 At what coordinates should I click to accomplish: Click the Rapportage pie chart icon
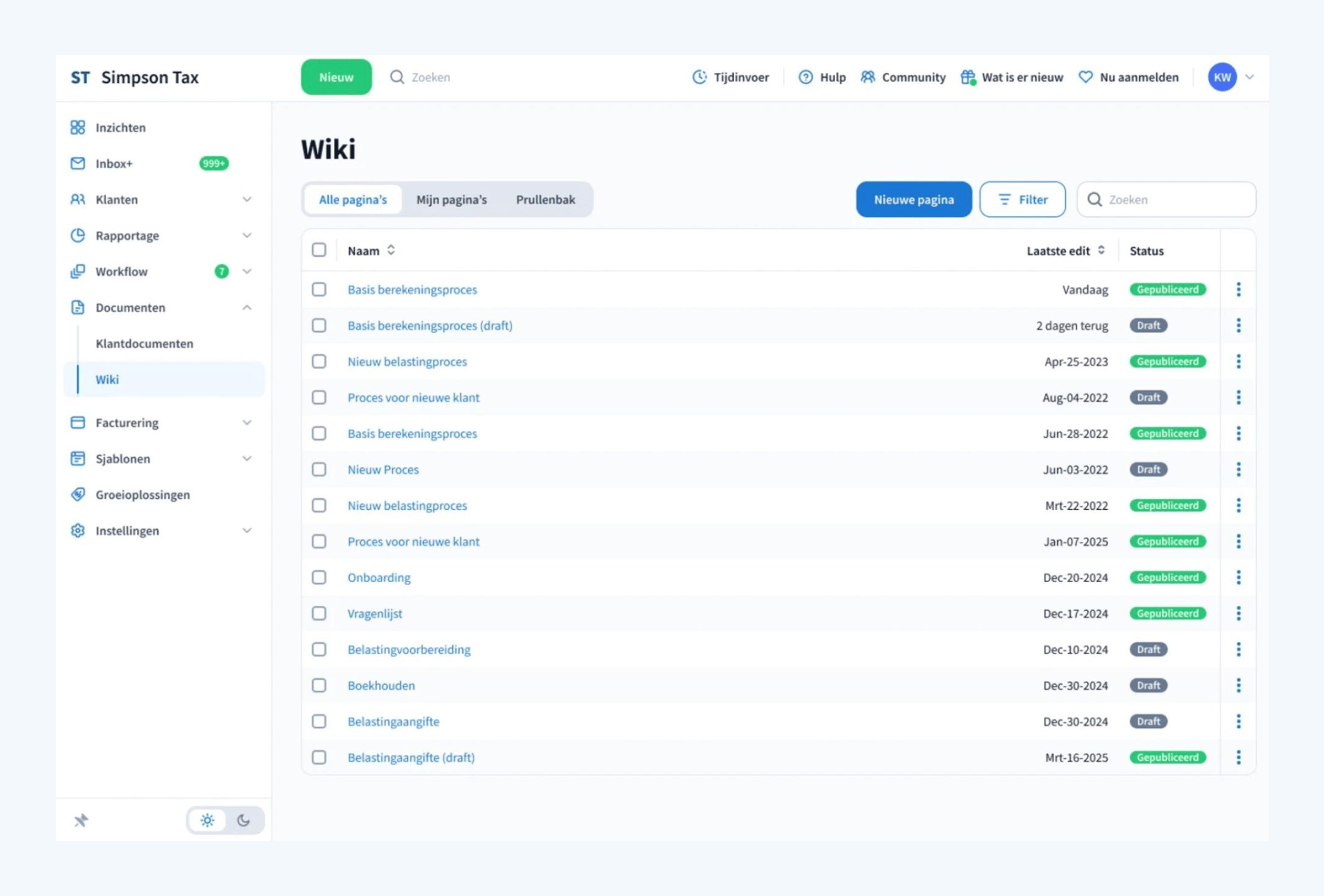click(77, 235)
